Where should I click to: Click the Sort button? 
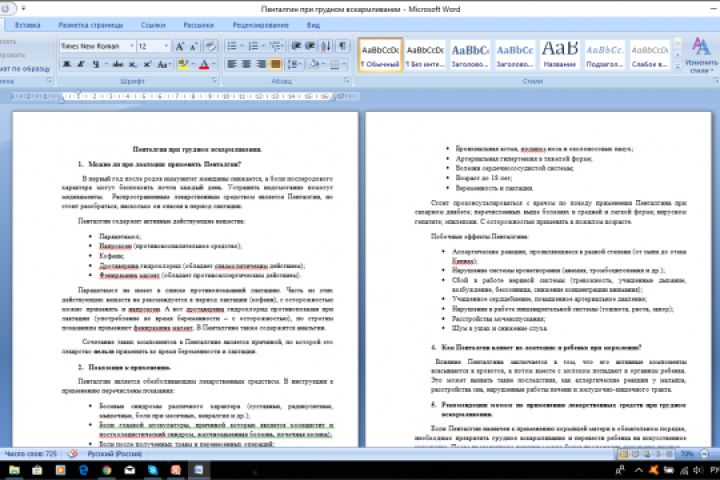point(326,46)
